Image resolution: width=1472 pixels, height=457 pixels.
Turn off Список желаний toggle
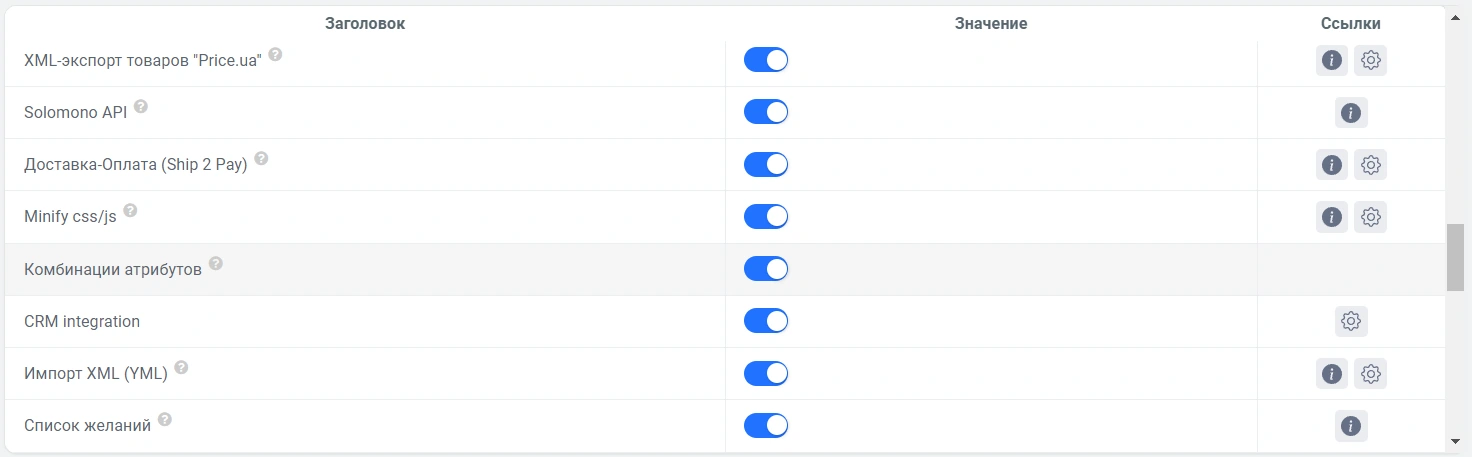pyautogui.click(x=766, y=426)
